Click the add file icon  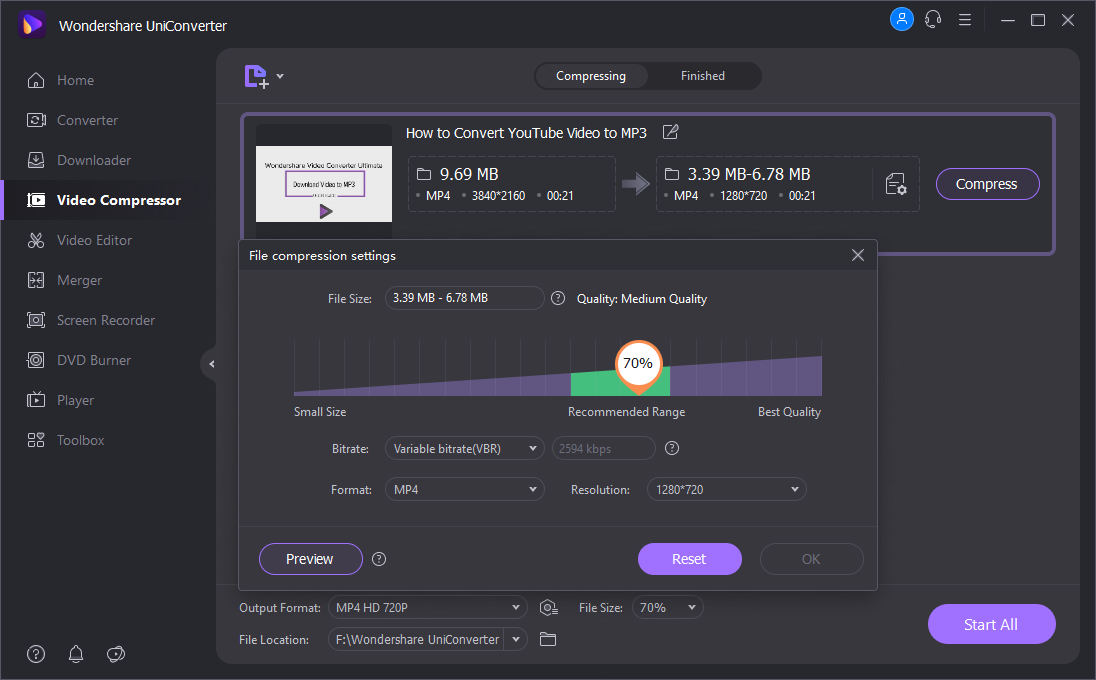click(257, 76)
